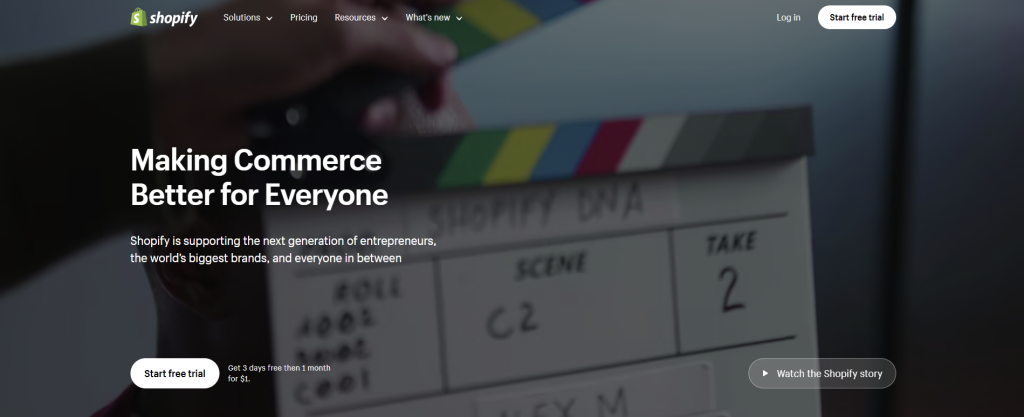Click the Shopify shopping bag logo icon
The width and height of the screenshot is (1024, 417).
click(x=139, y=17)
